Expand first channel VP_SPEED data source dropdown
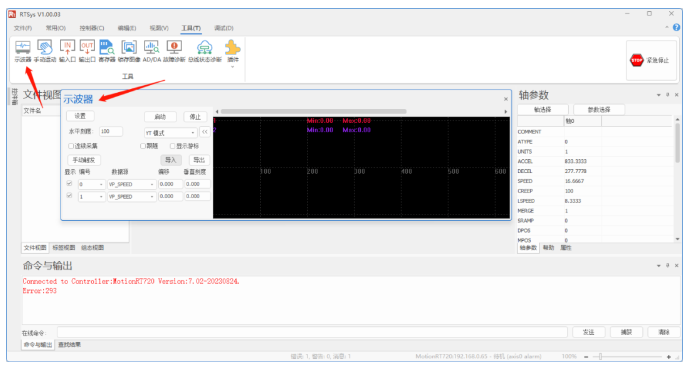692x370 pixels. (x=132, y=184)
